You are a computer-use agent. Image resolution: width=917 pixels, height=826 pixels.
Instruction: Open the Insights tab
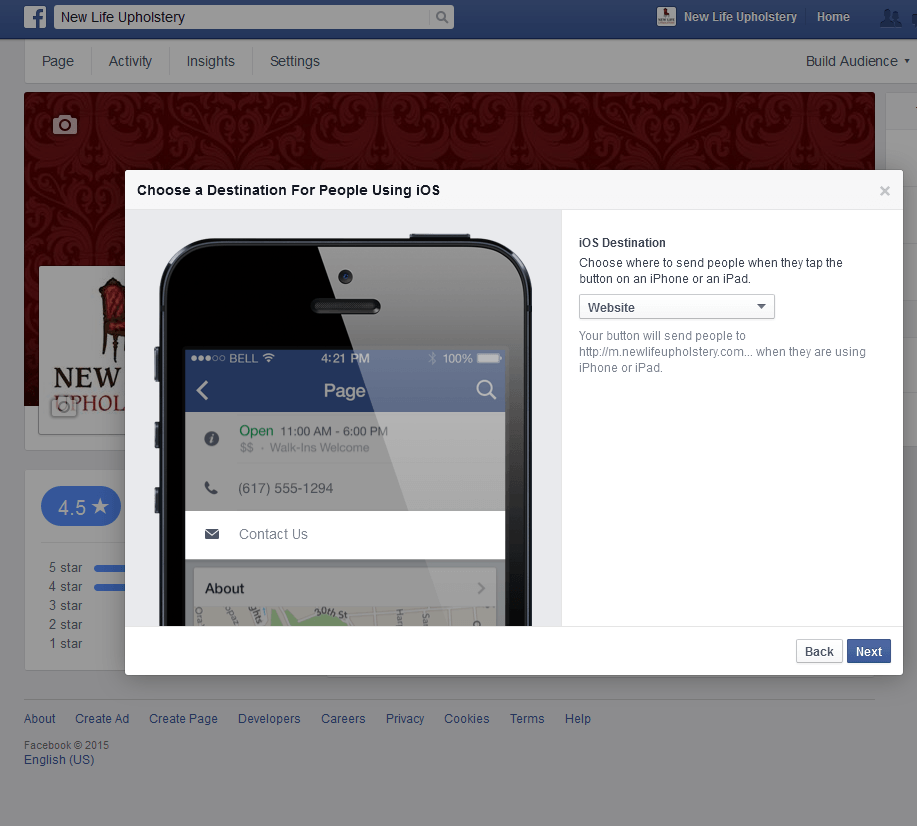point(210,61)
